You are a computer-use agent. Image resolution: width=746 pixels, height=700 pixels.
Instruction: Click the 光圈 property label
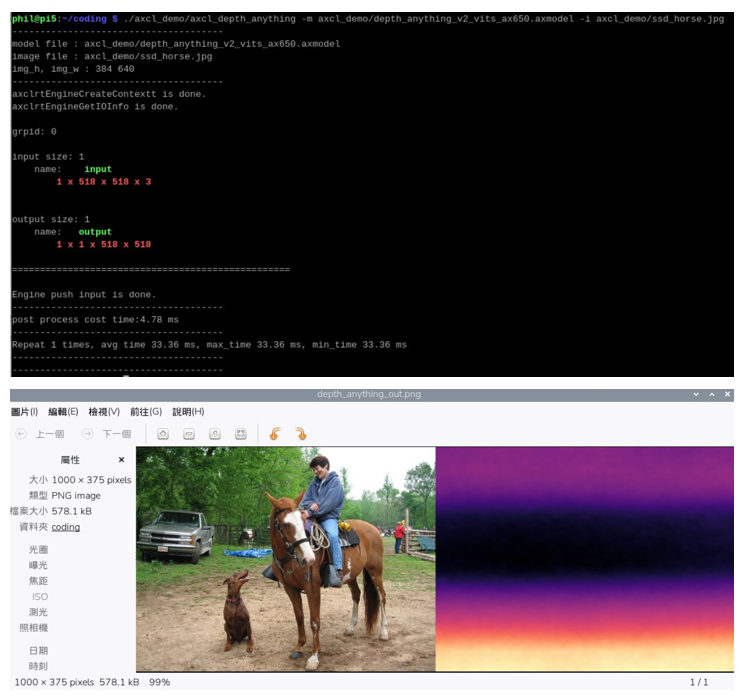tap(39, 550)
